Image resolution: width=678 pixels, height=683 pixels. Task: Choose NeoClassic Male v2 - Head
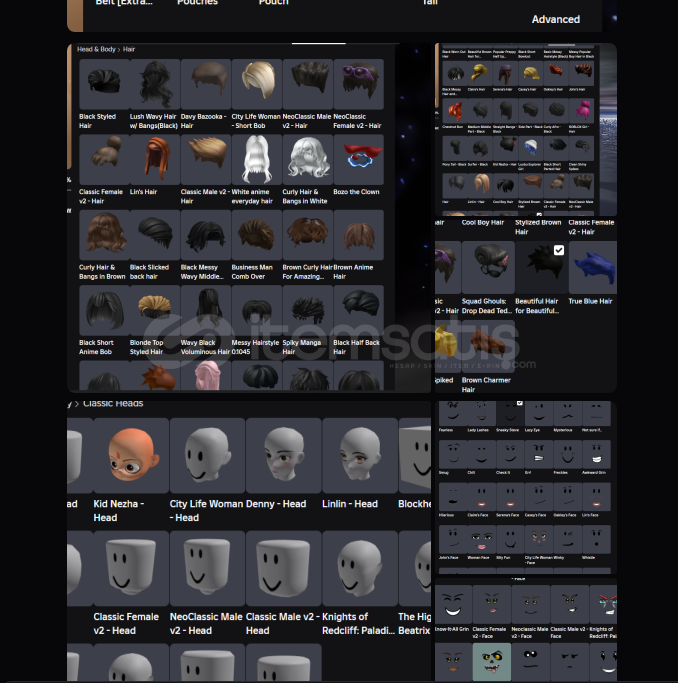click(x=207, y=568)
